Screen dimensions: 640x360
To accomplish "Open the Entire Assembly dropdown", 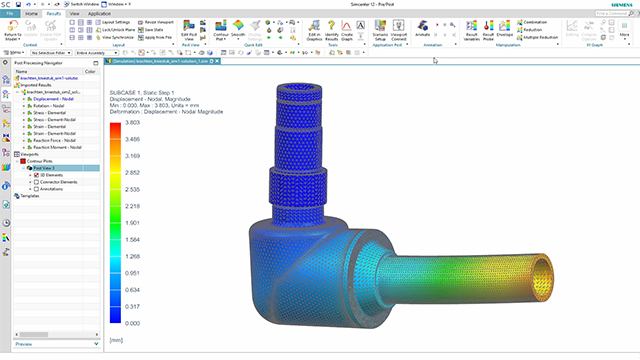I will 97,53.
